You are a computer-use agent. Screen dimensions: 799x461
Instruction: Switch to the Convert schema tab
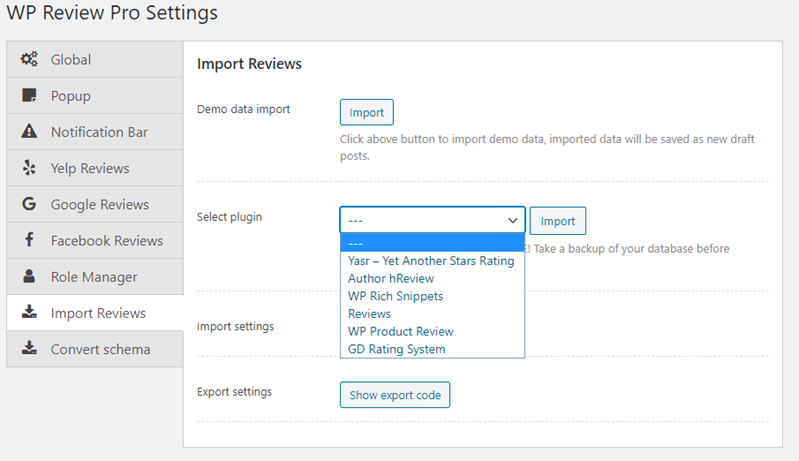[x=95, y=349]
